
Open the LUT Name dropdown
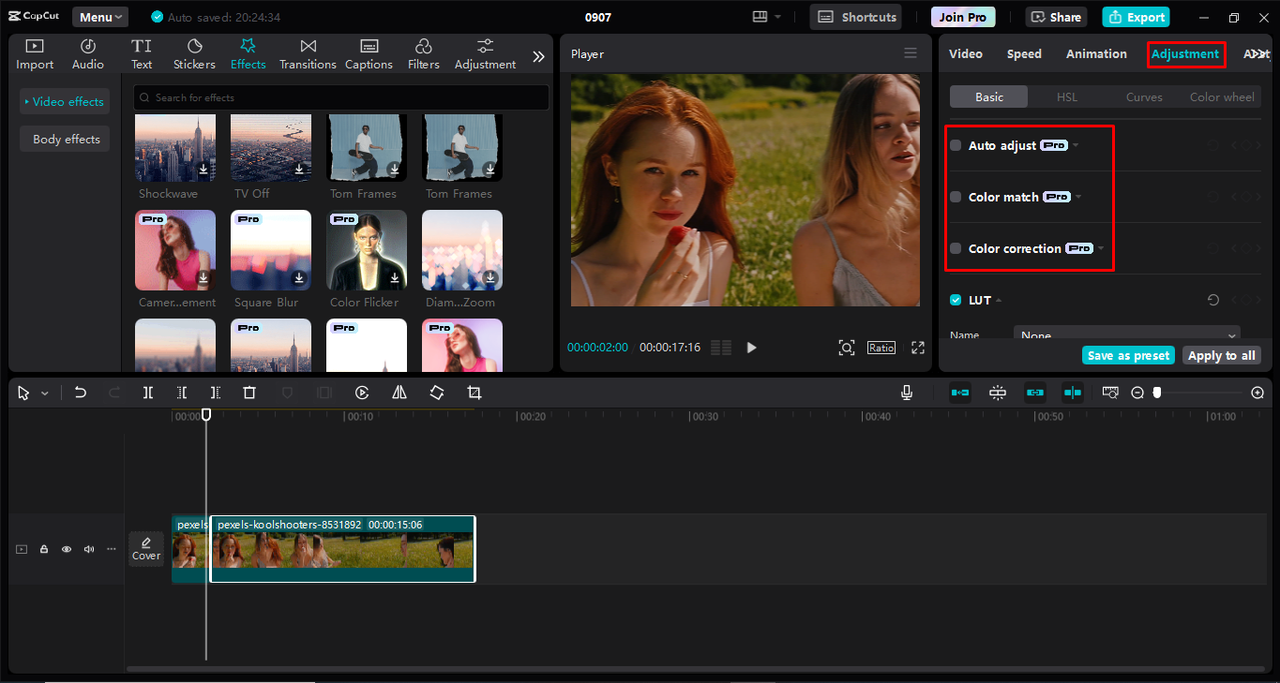tap(1127, 333)
